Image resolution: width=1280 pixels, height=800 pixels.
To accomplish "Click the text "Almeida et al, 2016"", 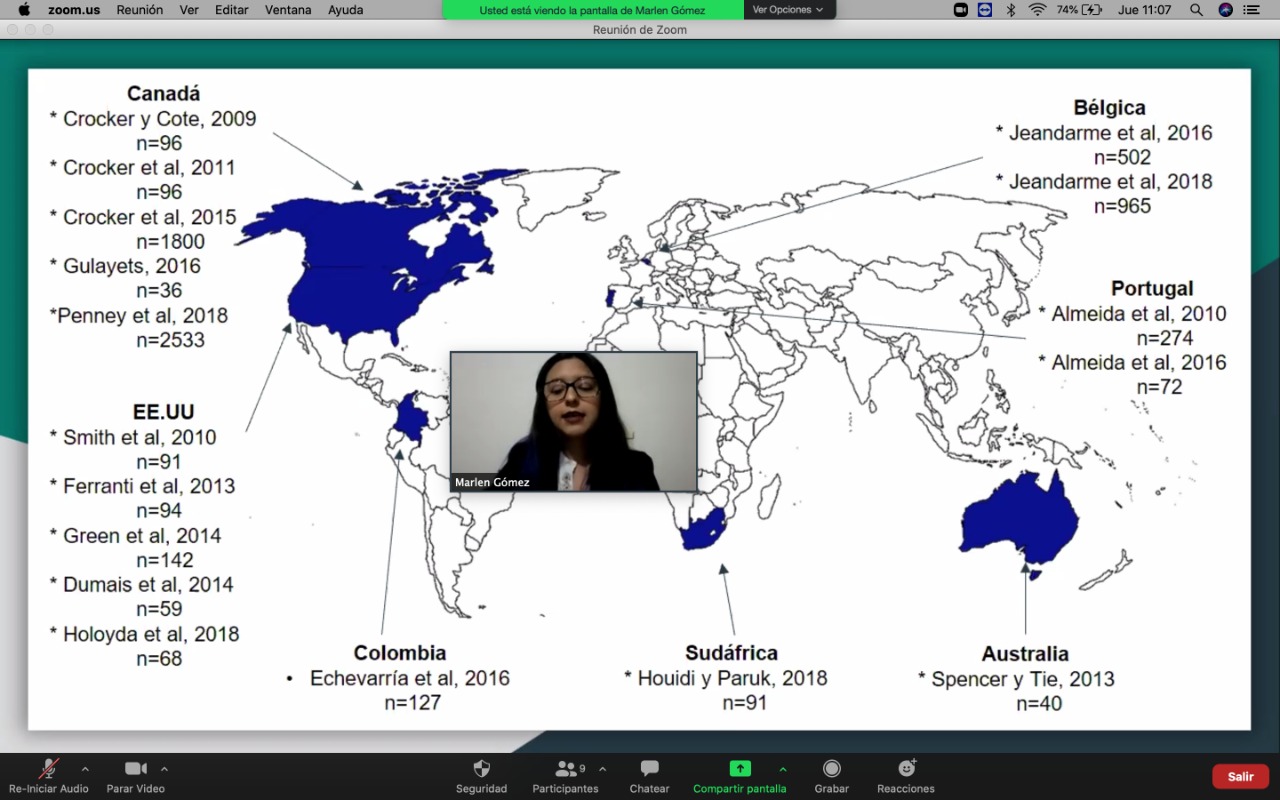I will pos(1139,363).
